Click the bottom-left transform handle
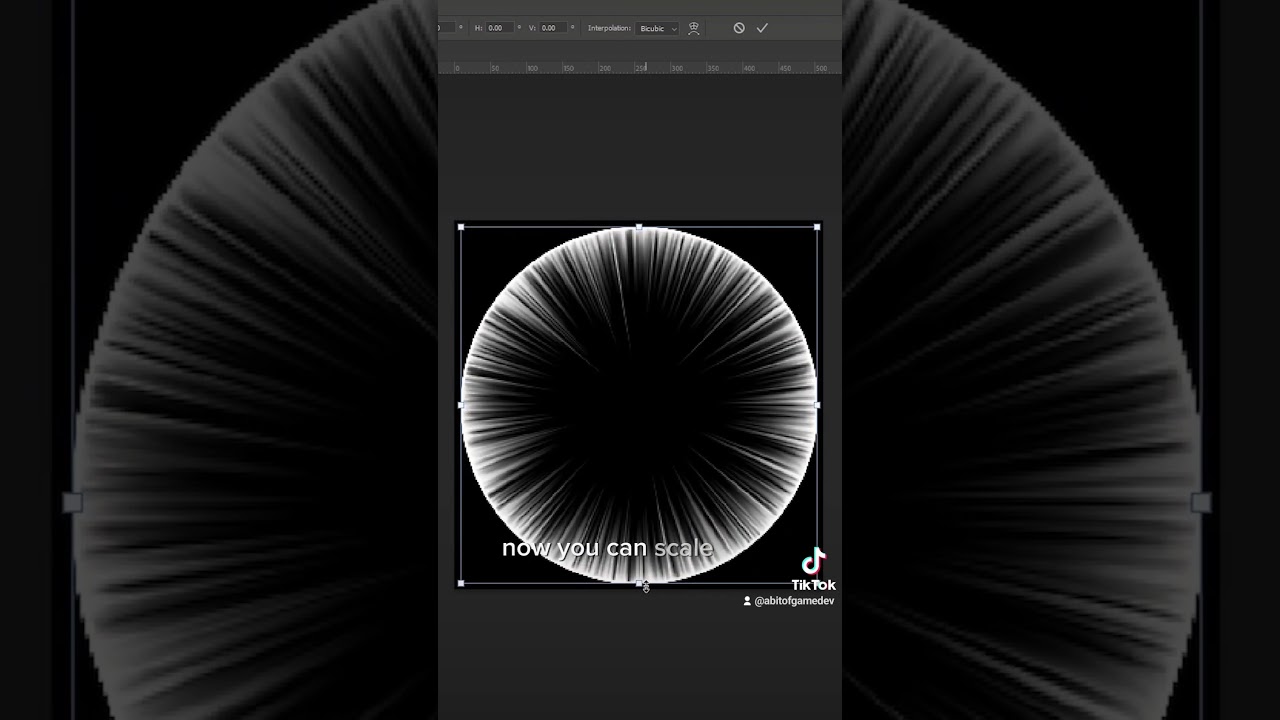 tap(461, 583)
